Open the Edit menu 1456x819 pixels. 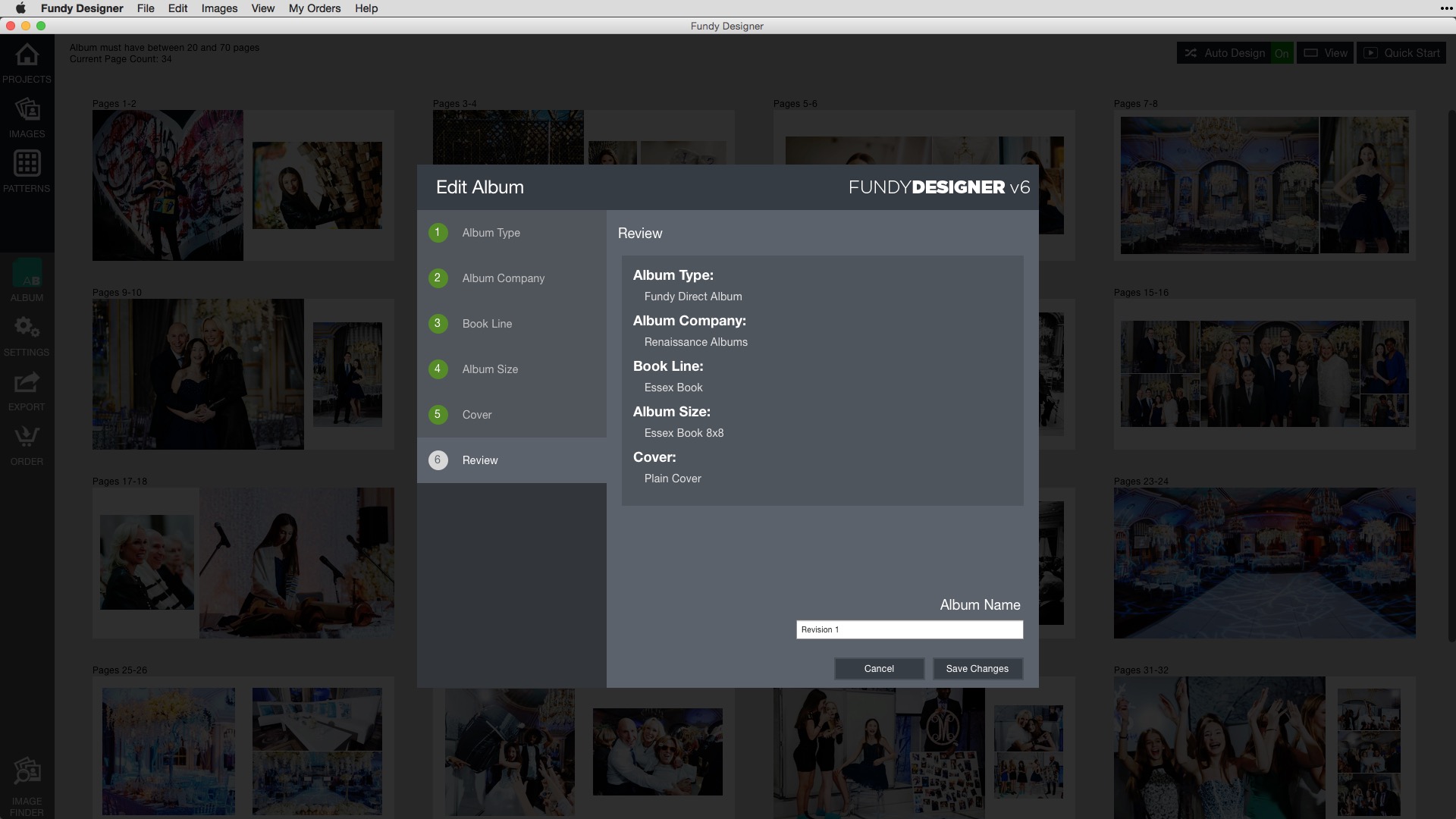tap(177, 8)
